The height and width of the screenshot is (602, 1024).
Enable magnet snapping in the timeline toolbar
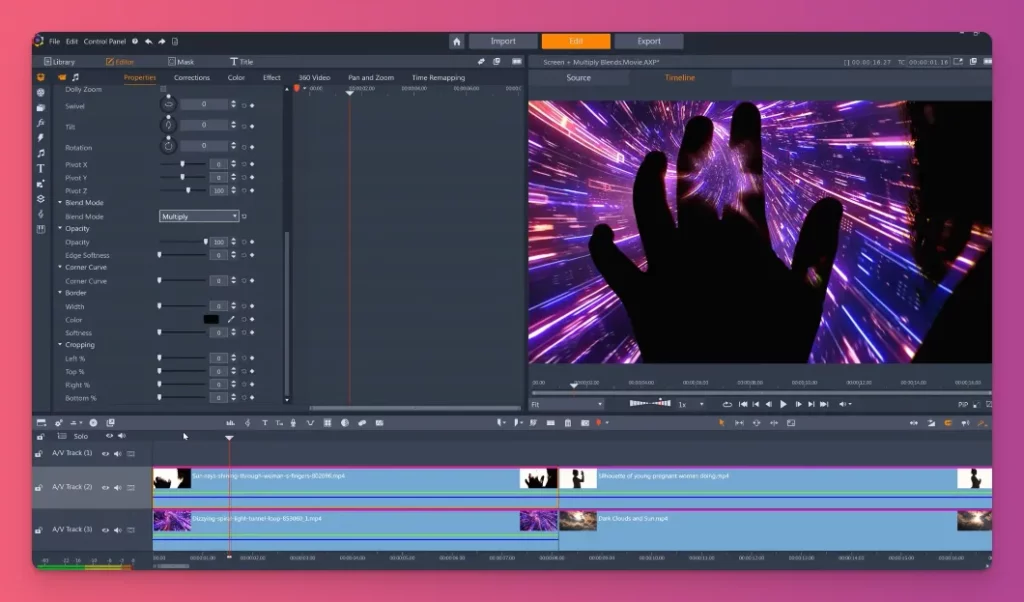(948, 422)
